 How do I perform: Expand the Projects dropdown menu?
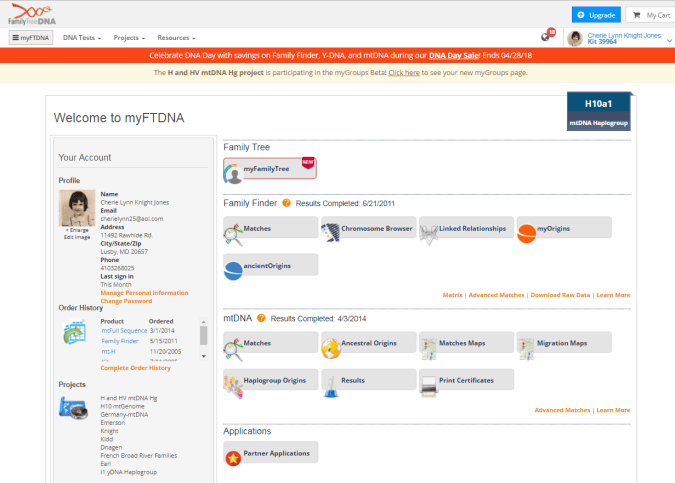click(128, 37)
